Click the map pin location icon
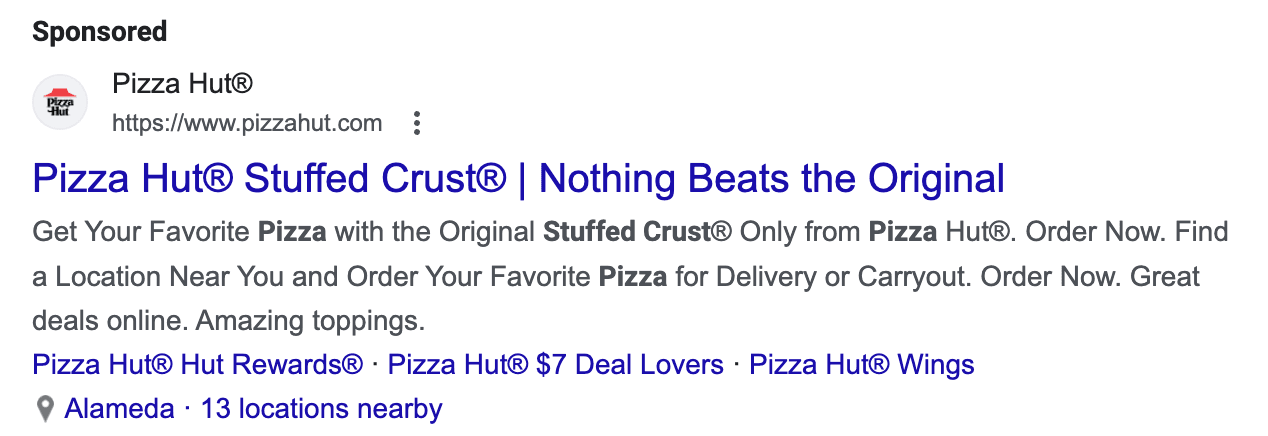The image size is (1268, 436). pyautogui.click(x=44, y=409)
